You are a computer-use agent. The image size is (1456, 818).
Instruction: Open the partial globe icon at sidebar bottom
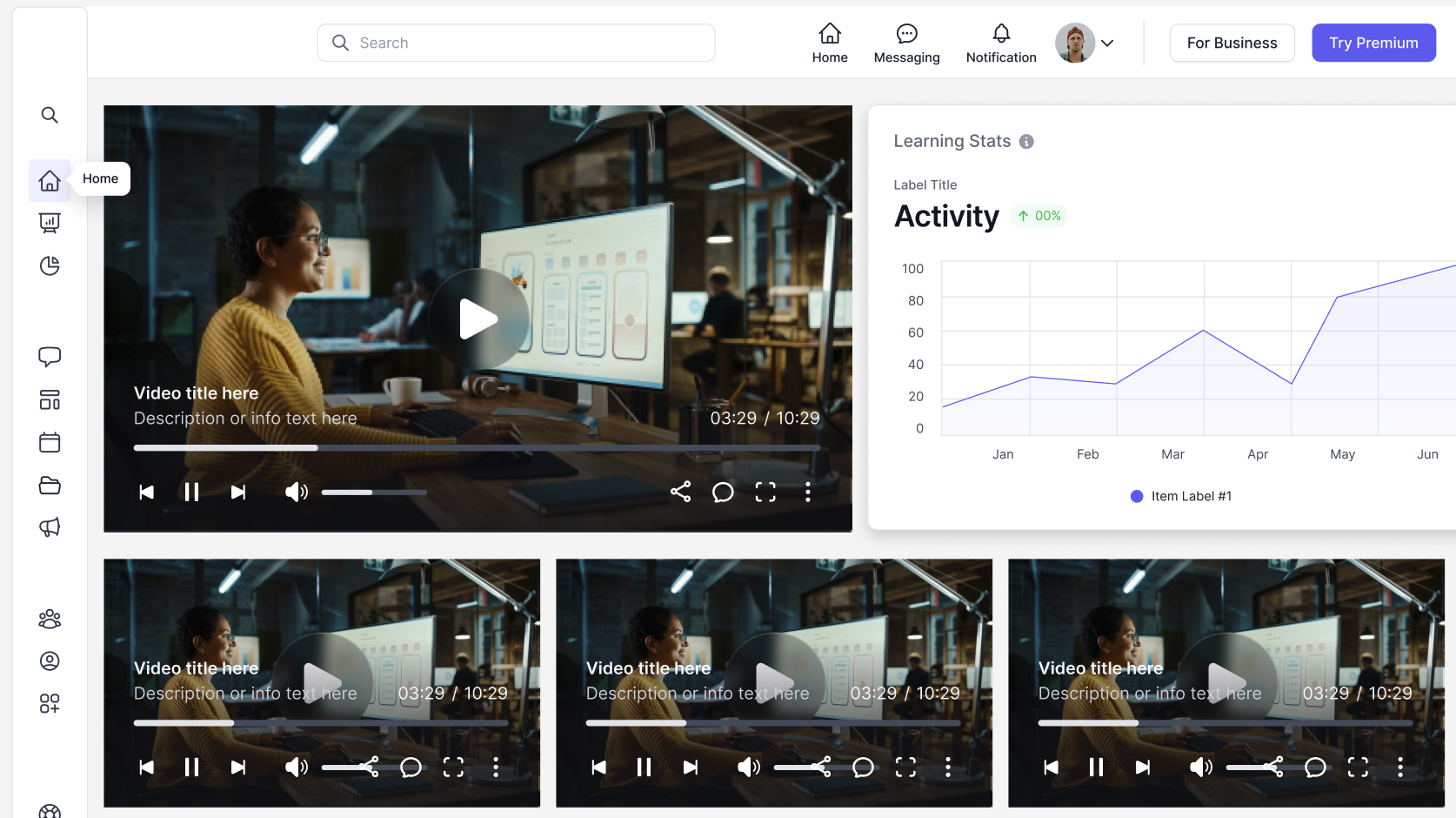coord(50,811)
